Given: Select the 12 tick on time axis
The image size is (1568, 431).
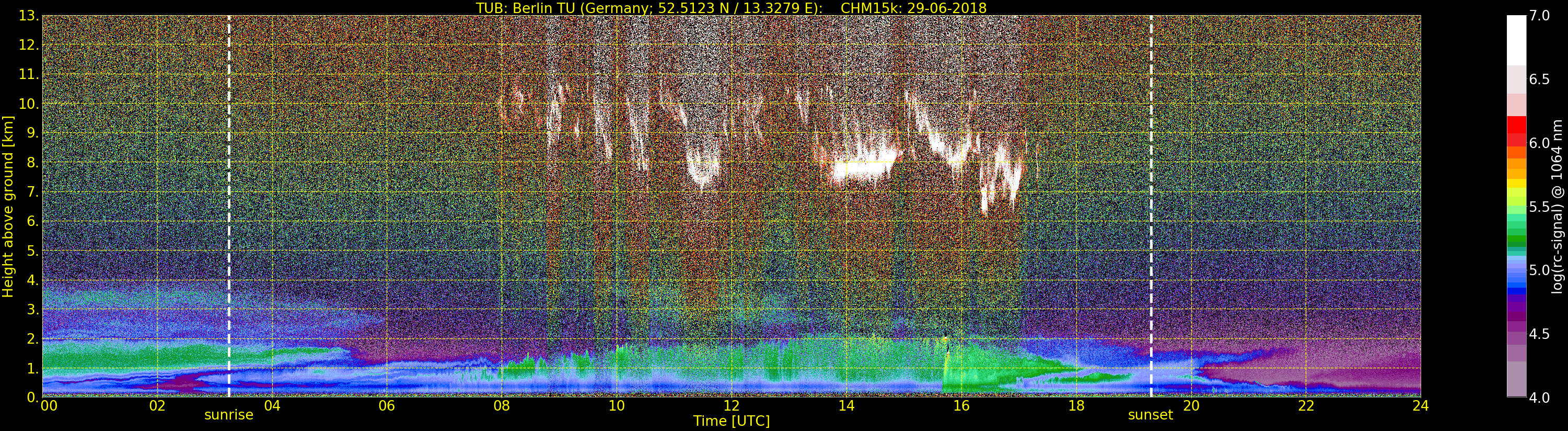Looking at the screenshot, I should coord(731,406).
